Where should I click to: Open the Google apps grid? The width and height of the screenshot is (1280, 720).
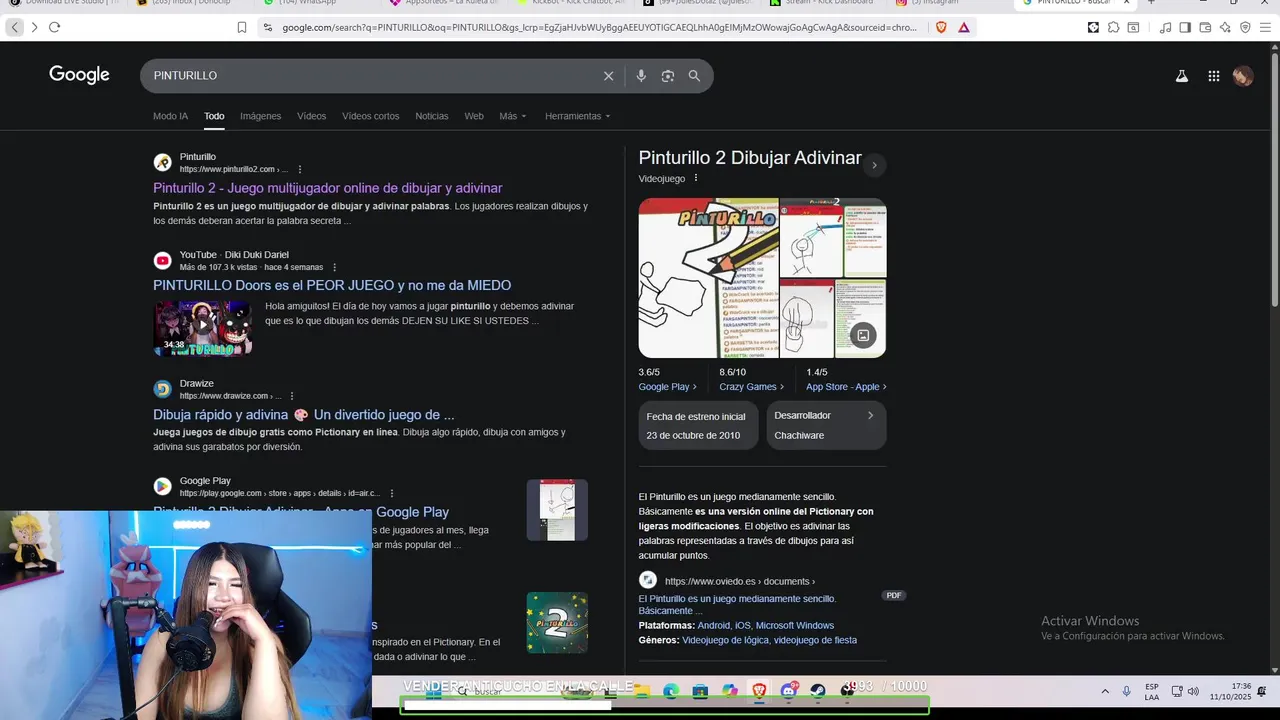click(1213, 76)
